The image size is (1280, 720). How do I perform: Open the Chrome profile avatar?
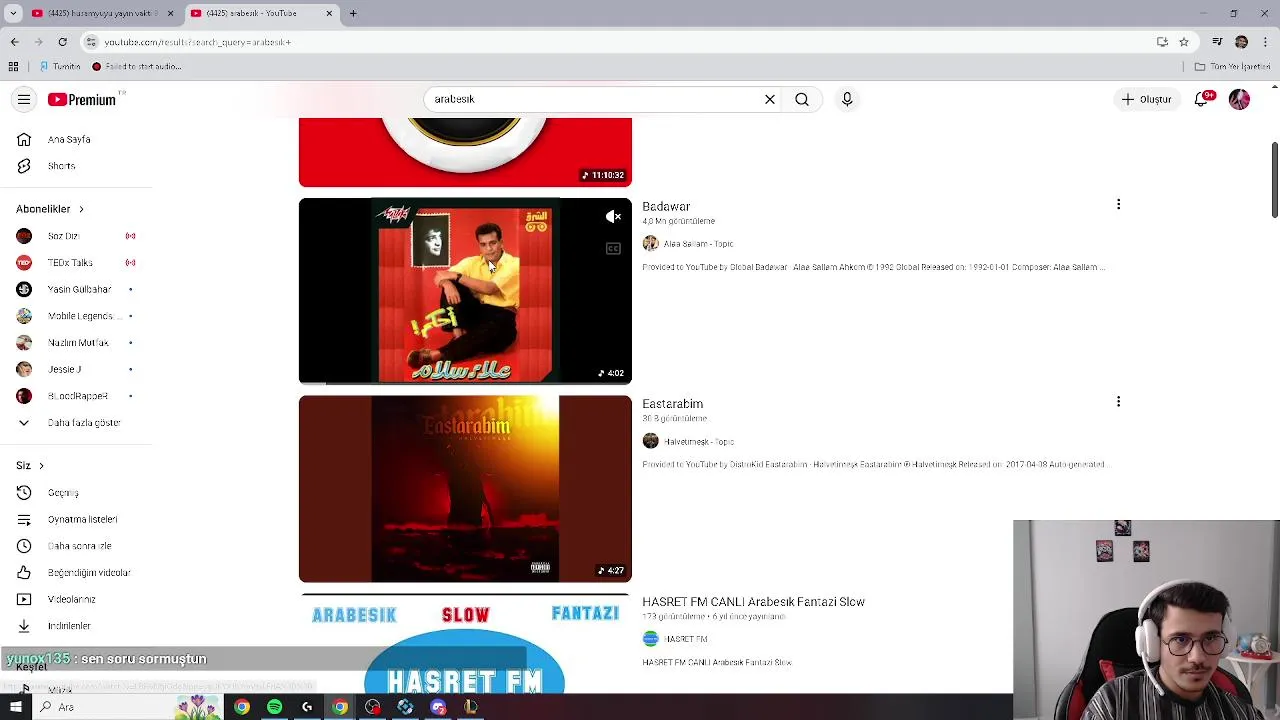[1241, 42]
